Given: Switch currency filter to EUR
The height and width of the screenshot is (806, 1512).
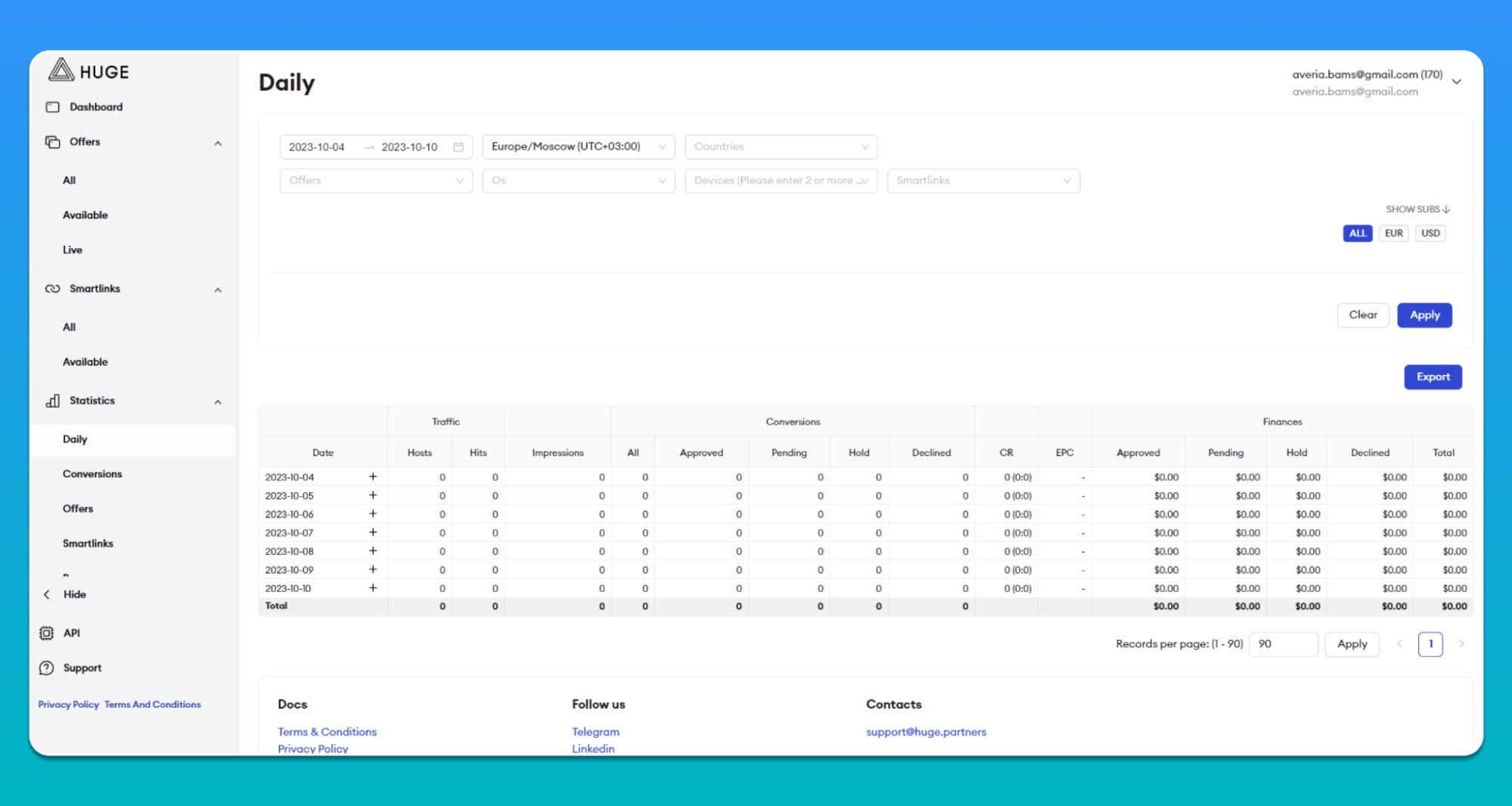Looking at the screenshot, I should (x=1393, y=233).
